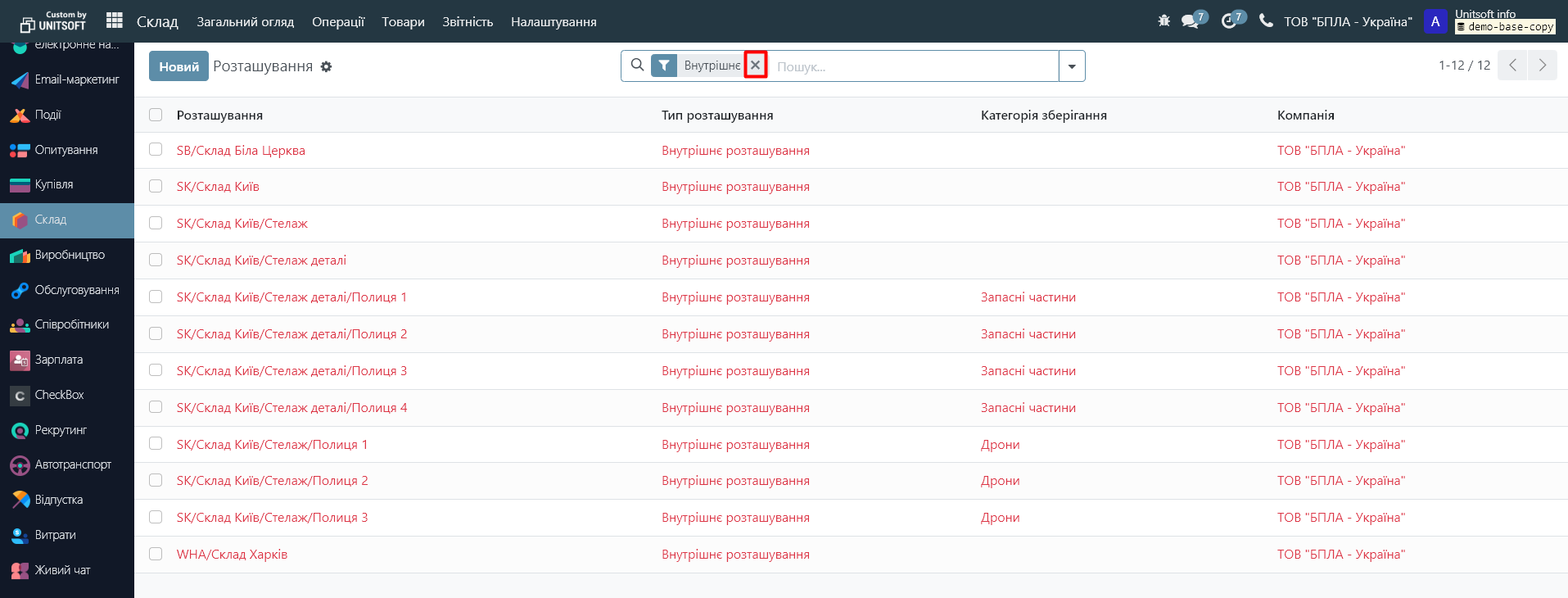Check the SK/Склад Київ row checkbox
This screenshot has width=1568, height=598.
[156, 186]
